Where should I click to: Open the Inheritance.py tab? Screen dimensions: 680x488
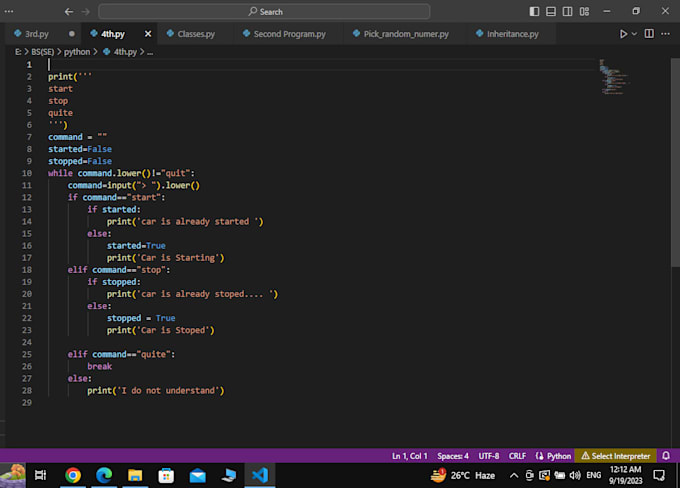coord(512,34)
